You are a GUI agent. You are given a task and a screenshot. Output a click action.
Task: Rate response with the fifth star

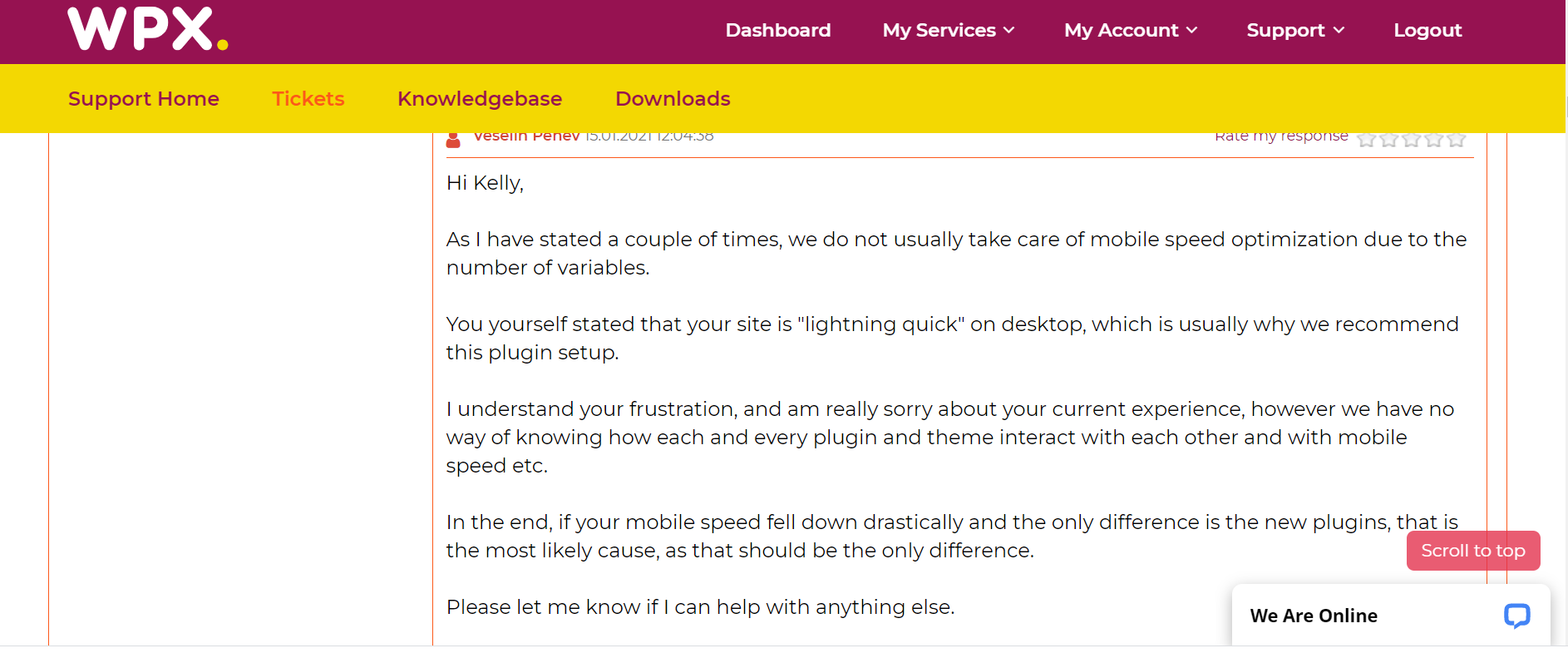point(1456,139)
